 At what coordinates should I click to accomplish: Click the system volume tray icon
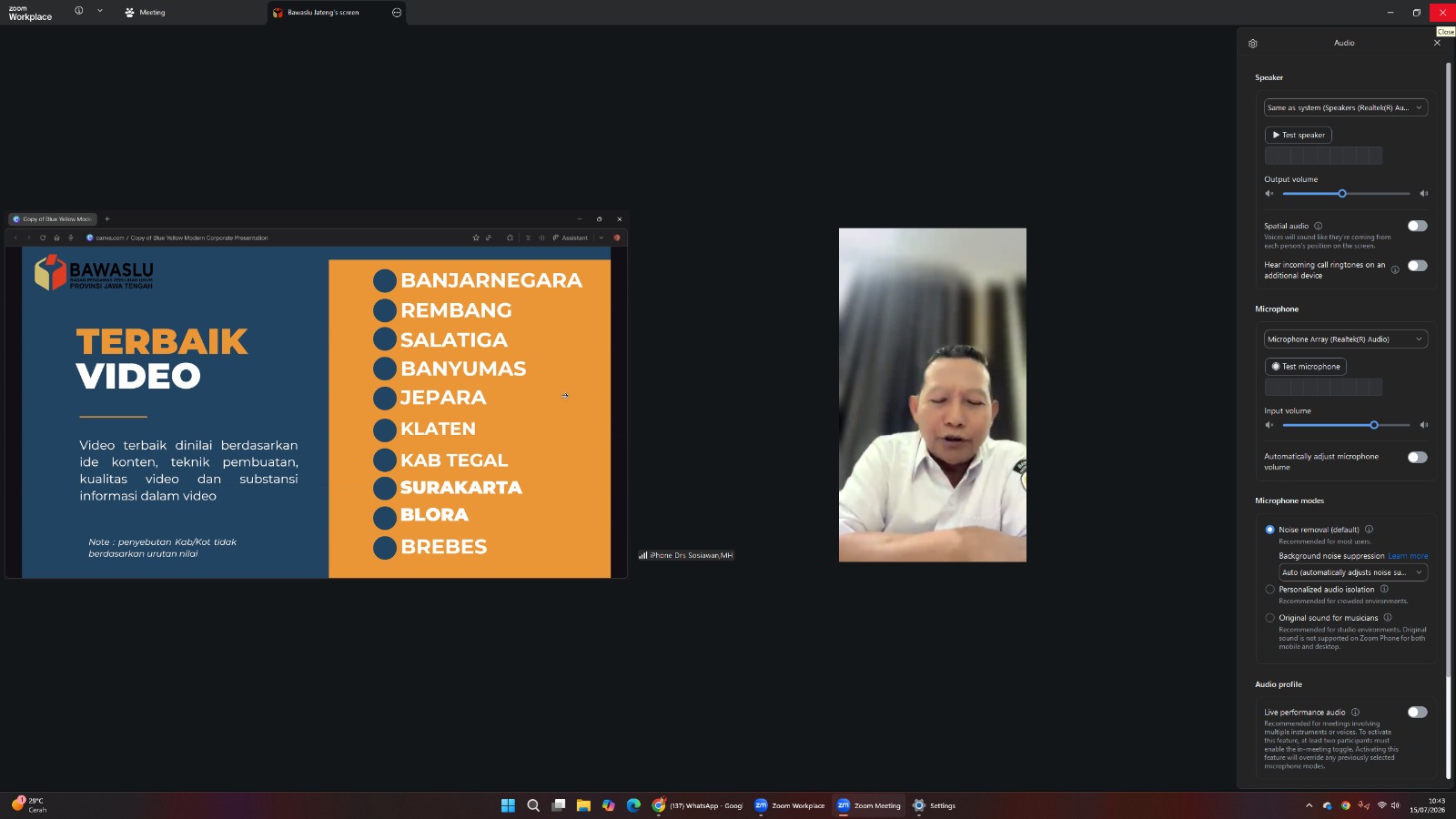(x=1395, y=805)
